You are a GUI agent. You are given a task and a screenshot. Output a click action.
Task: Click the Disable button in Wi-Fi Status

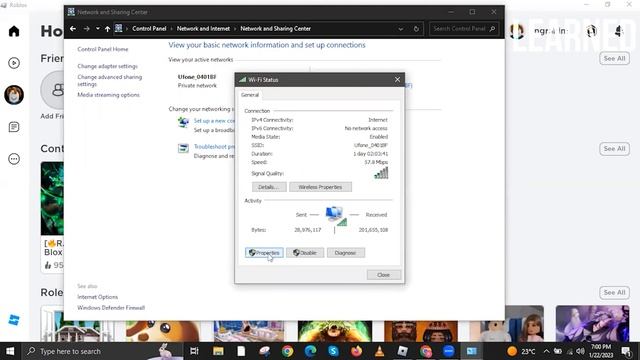[x=305, y=253]
